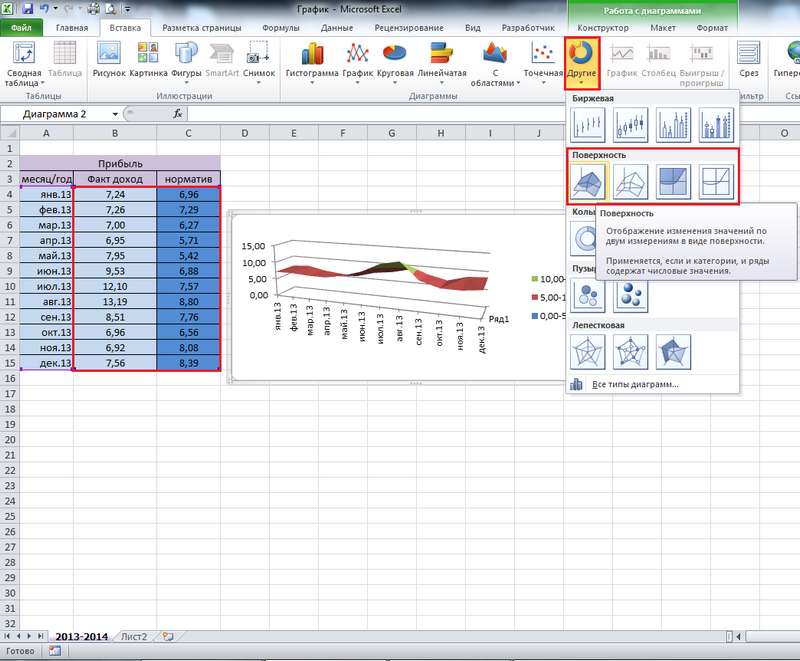The width and height of the screenshot is (800, 661).
Task: Open the Формат chart tools tab
Action: coord(712,28)
